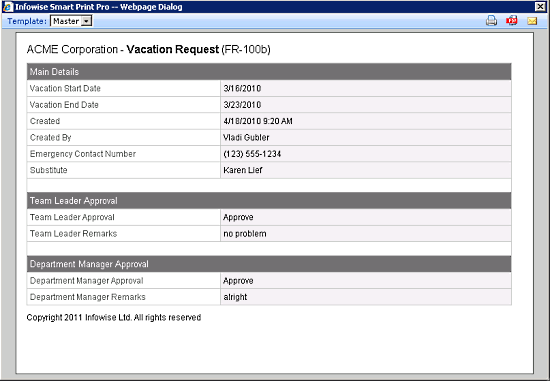
Task: Click the copyright footer text
Action: point(114,318)
